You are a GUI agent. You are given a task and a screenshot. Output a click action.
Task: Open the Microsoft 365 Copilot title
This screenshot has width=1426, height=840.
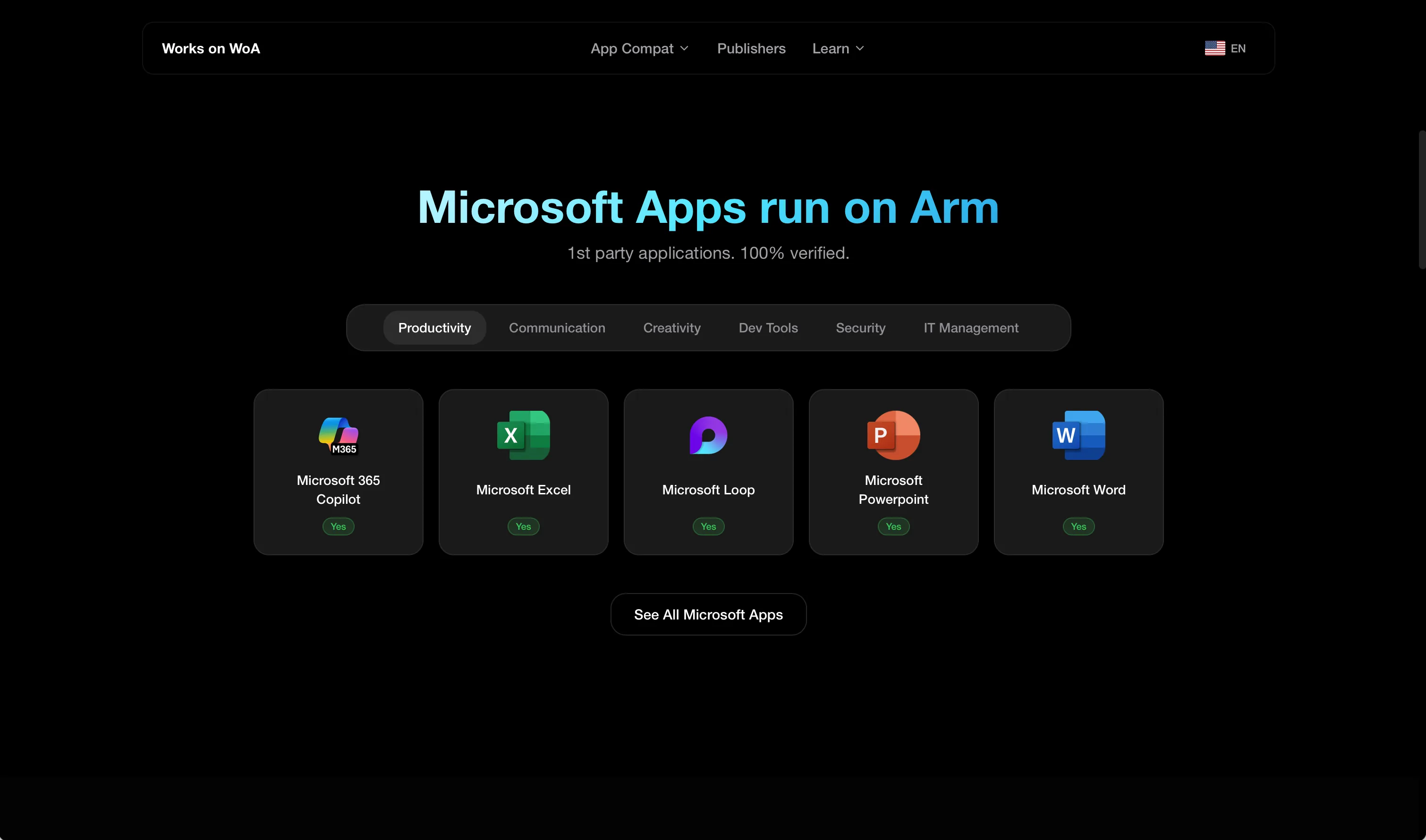point(339,490)
